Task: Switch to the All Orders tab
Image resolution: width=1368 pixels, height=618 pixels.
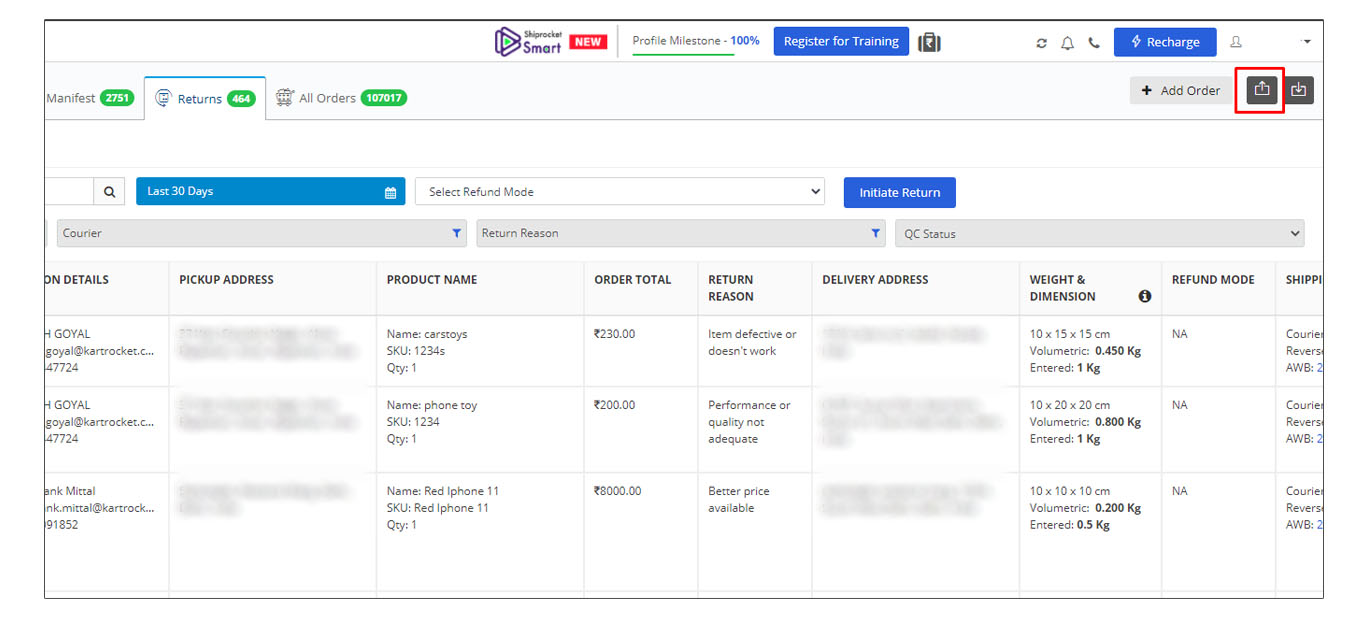Action: point(341,98)
